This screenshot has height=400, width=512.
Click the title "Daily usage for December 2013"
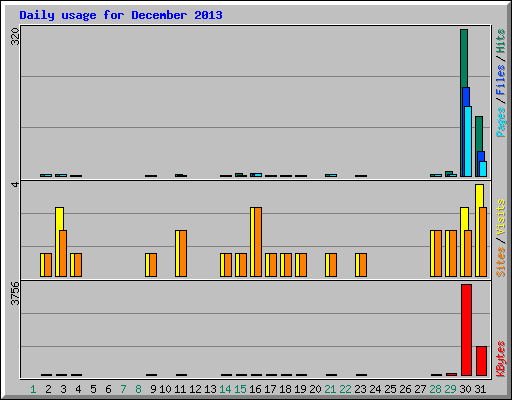pyautogui.click(x=121, y=15)
